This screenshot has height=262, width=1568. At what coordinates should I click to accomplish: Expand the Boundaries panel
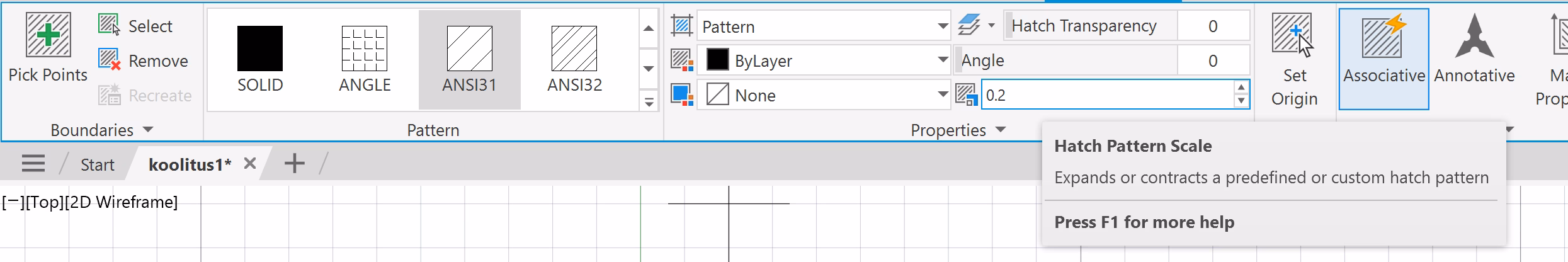tap(148, 130)
